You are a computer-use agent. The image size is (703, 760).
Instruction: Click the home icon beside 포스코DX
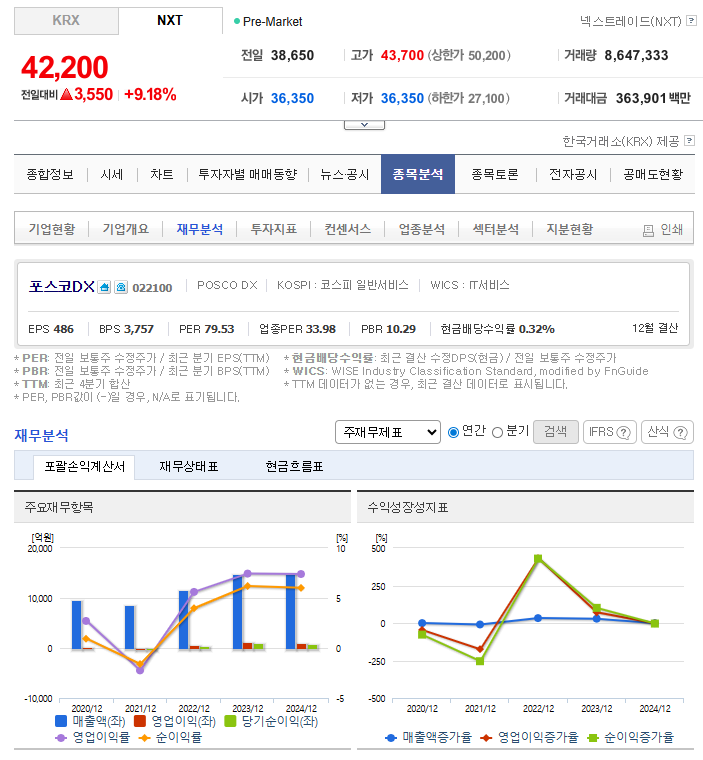104,287
